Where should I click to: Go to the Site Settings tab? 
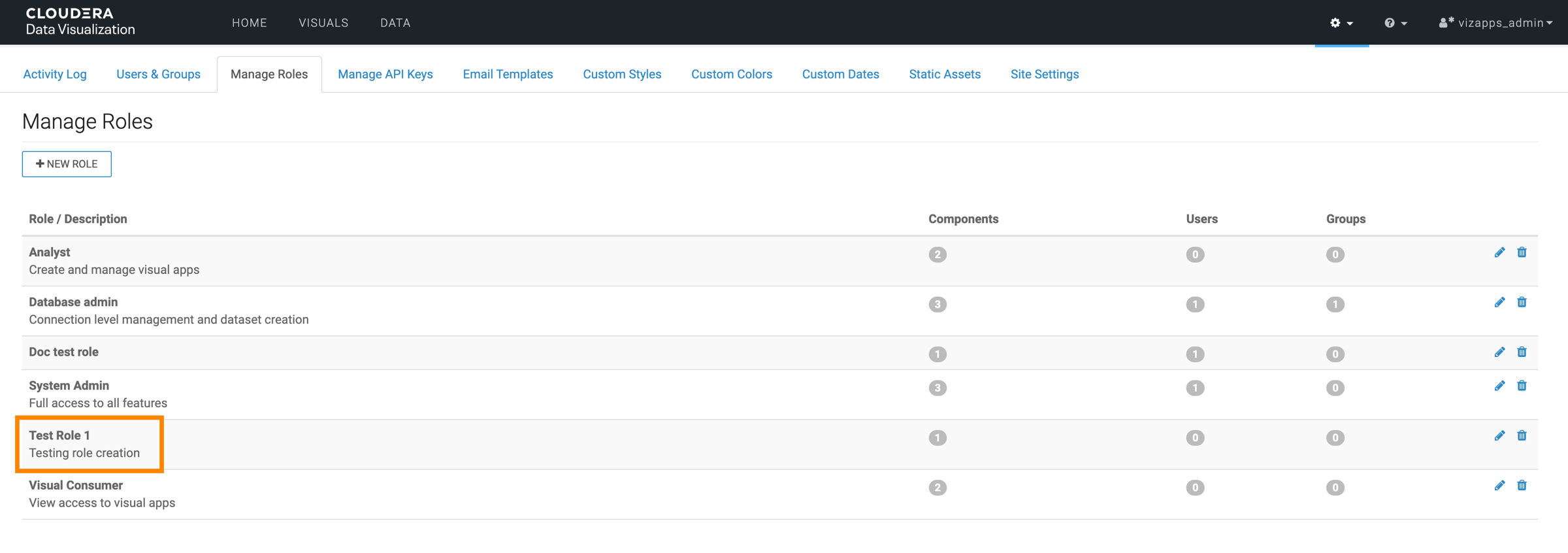pyautogui.click(x=1044, y=75)
